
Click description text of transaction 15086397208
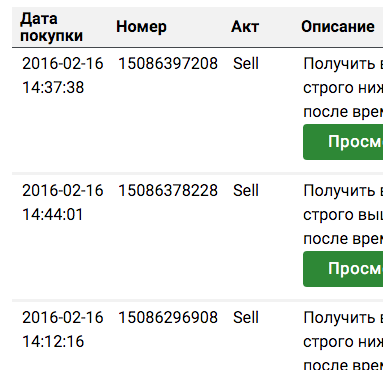[x=343, y=88]
